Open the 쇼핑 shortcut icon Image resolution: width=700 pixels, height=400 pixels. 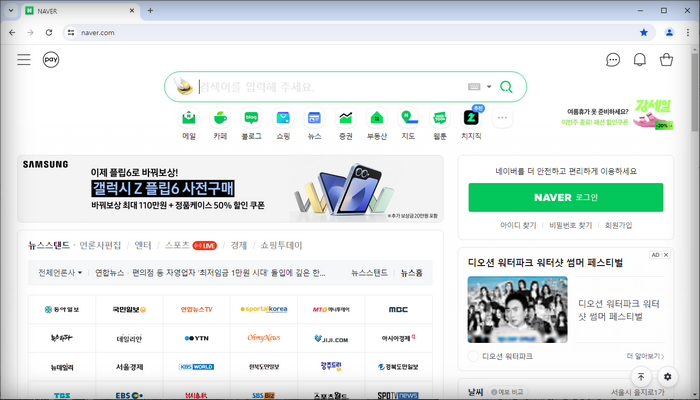(283, 118)
